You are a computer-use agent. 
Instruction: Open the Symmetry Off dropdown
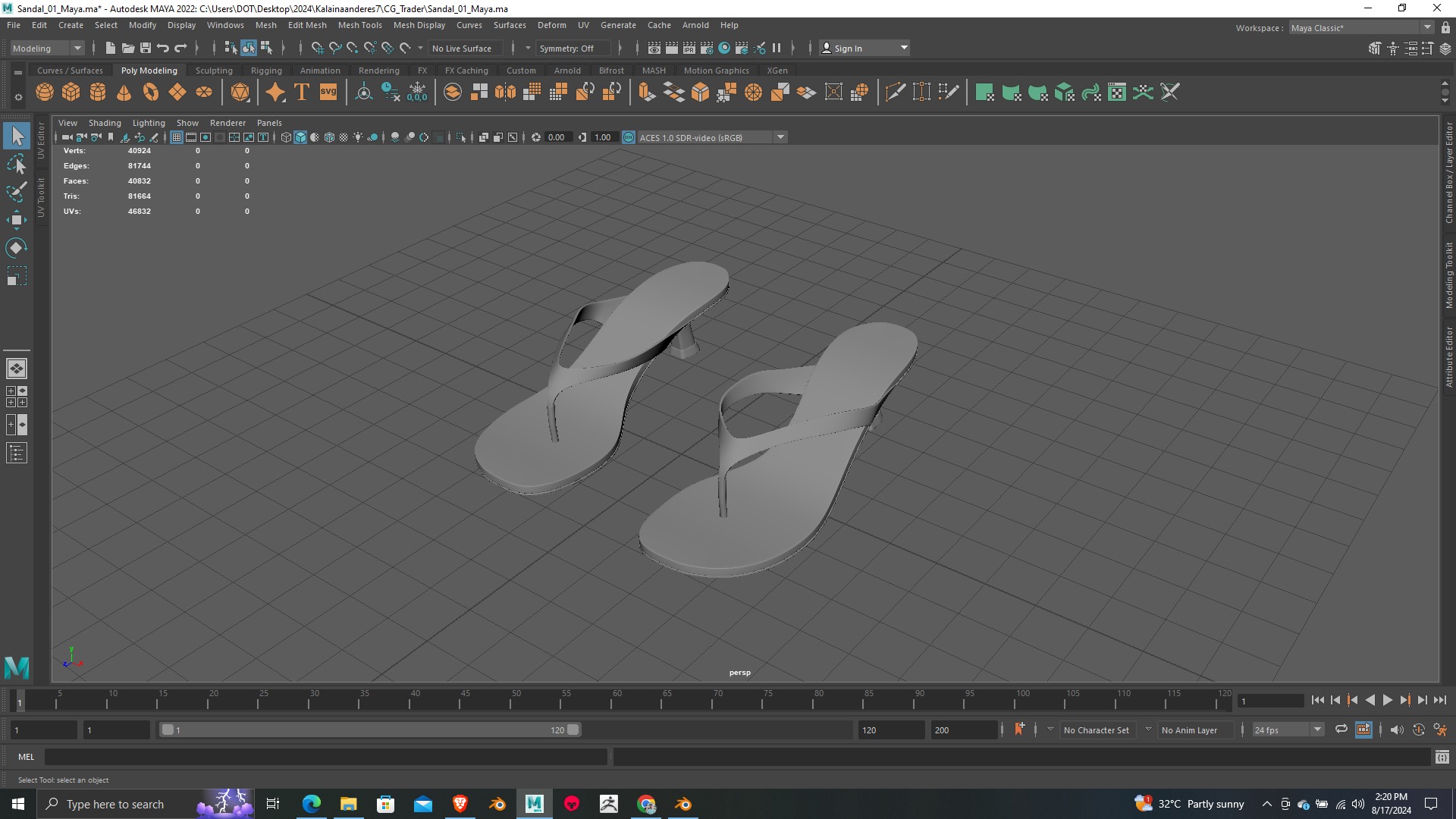click(573, 48)
